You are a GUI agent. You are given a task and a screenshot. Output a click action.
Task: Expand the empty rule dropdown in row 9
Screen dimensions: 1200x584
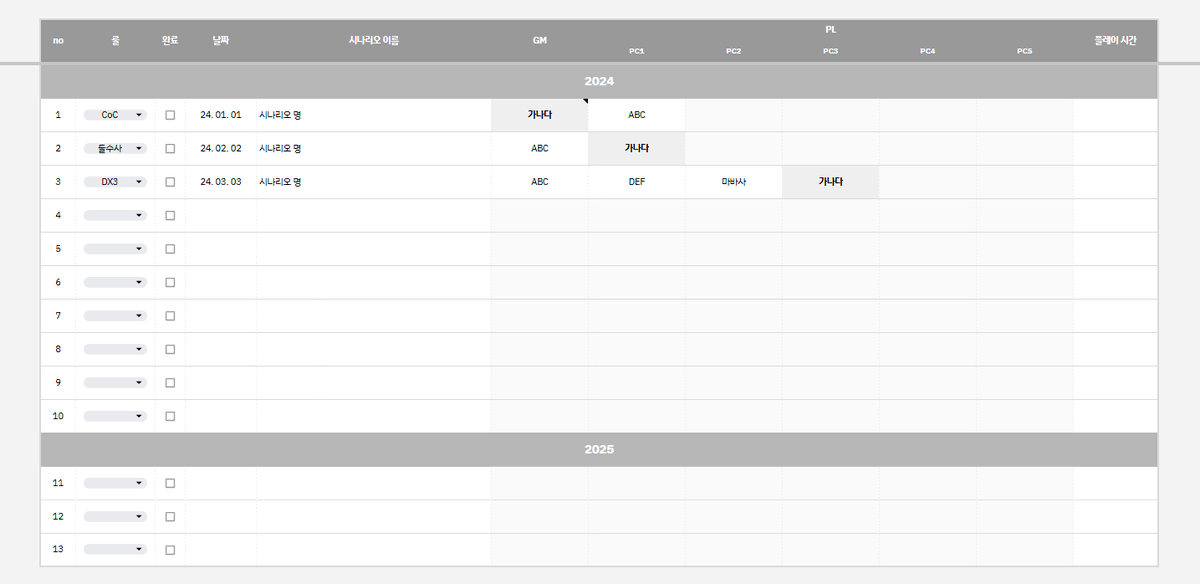115,383
